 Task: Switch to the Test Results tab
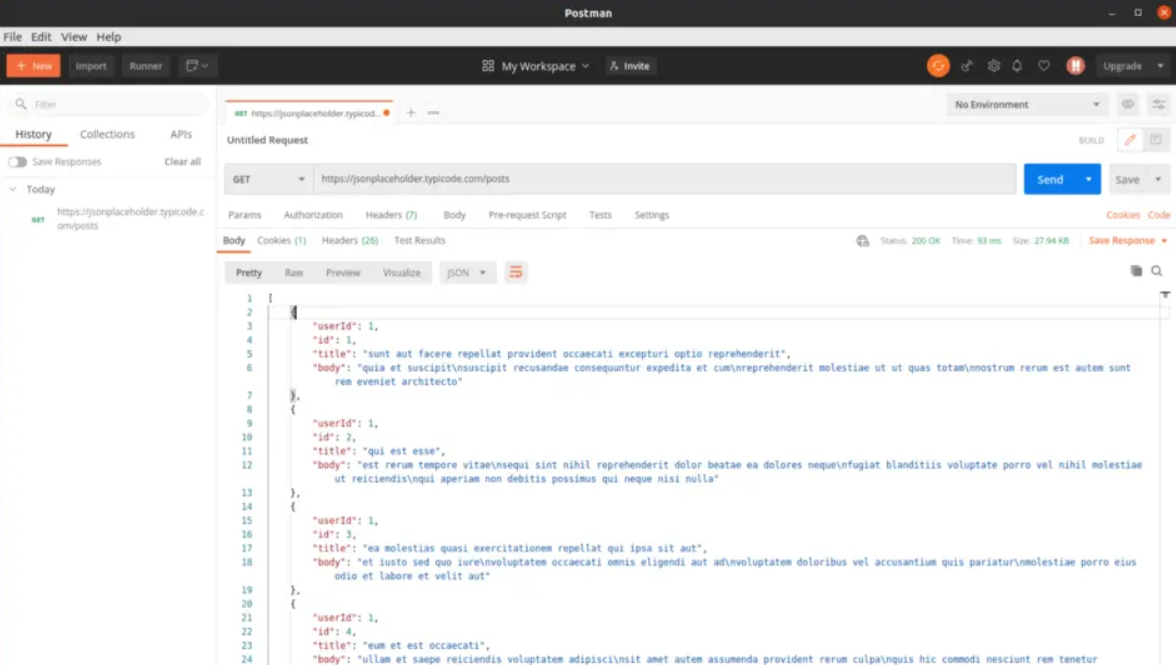[x=419, y=241]
